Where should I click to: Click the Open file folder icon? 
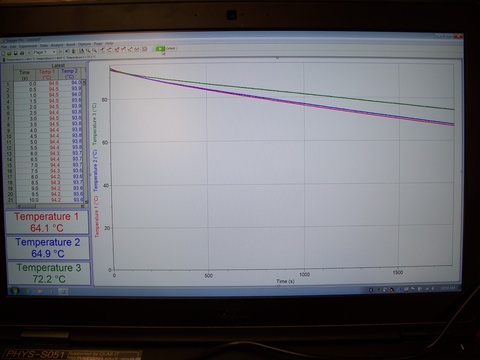(x=9, y=53)
